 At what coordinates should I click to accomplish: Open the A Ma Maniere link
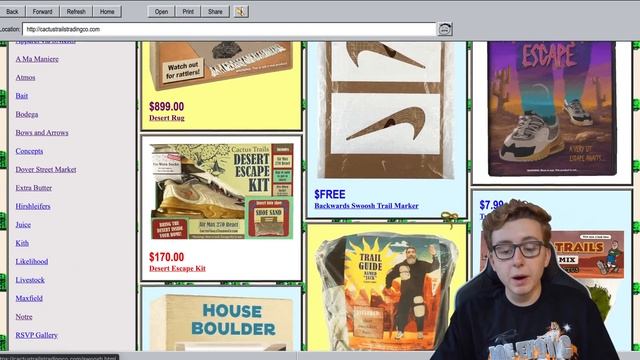37,59
